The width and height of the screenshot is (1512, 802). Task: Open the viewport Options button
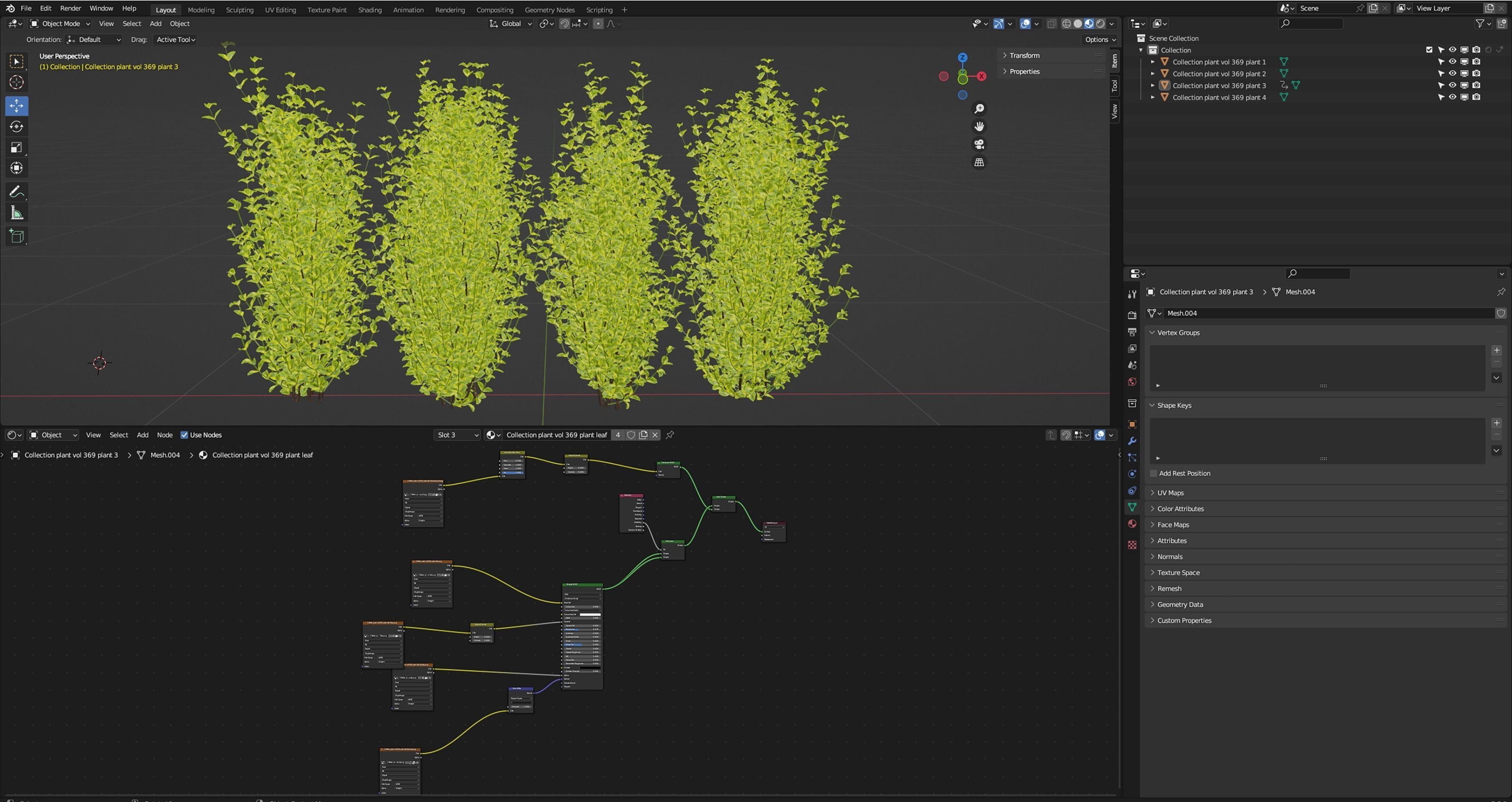point(1100,39)
